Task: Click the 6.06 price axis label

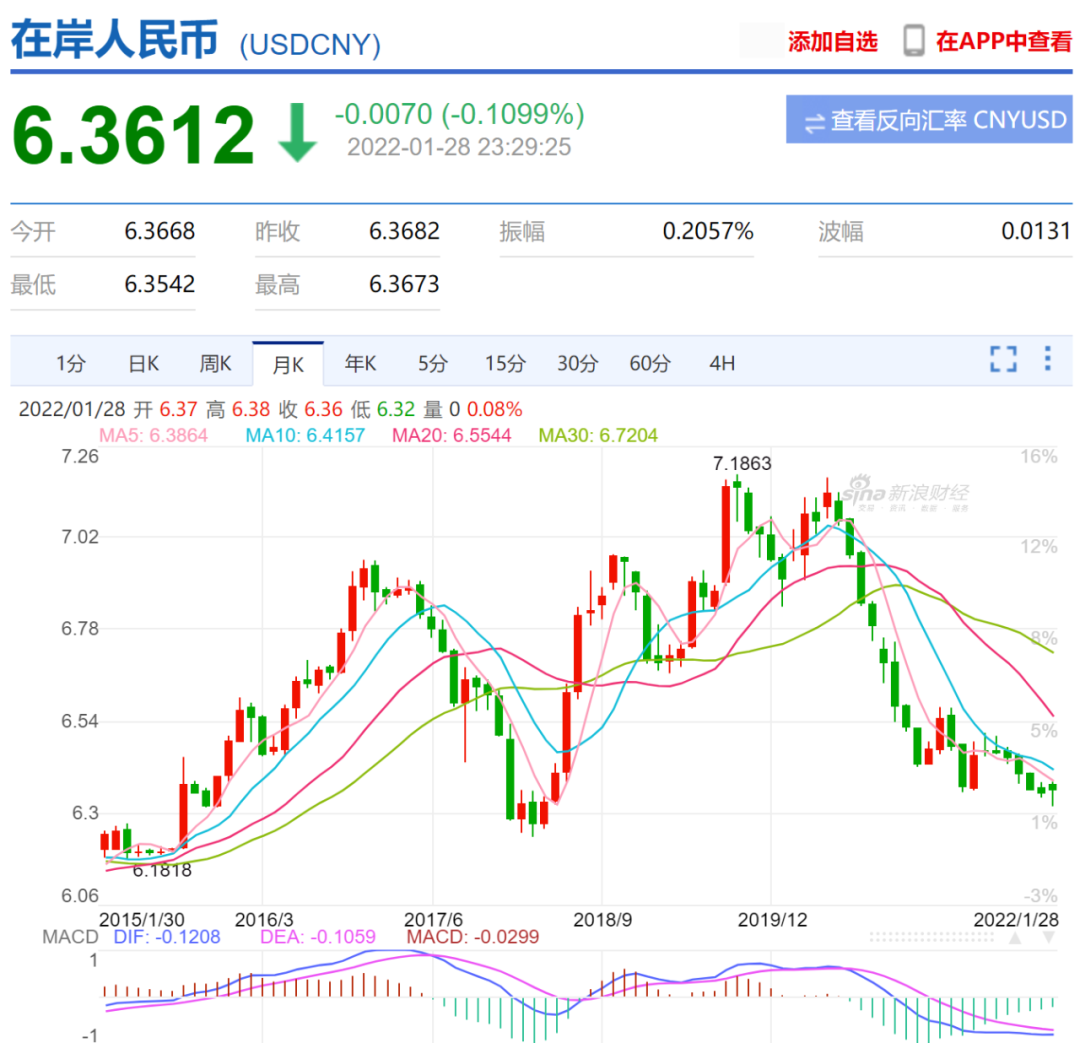Action: click(x=80, y=896)
